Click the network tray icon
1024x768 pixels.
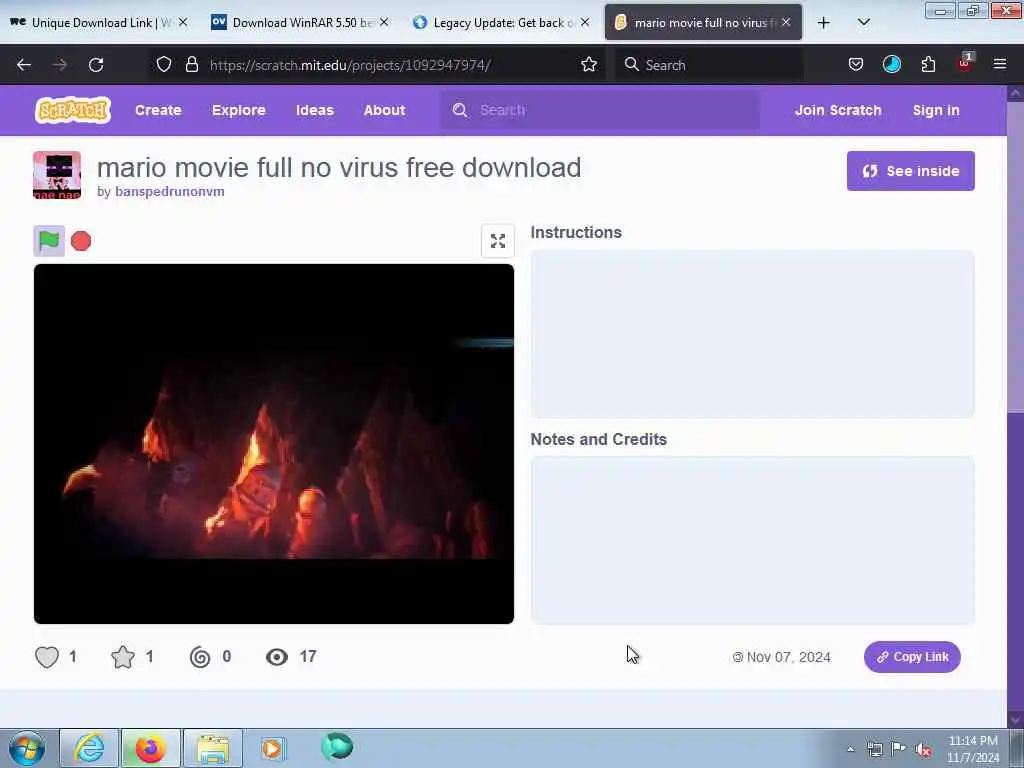coord(874,750)
